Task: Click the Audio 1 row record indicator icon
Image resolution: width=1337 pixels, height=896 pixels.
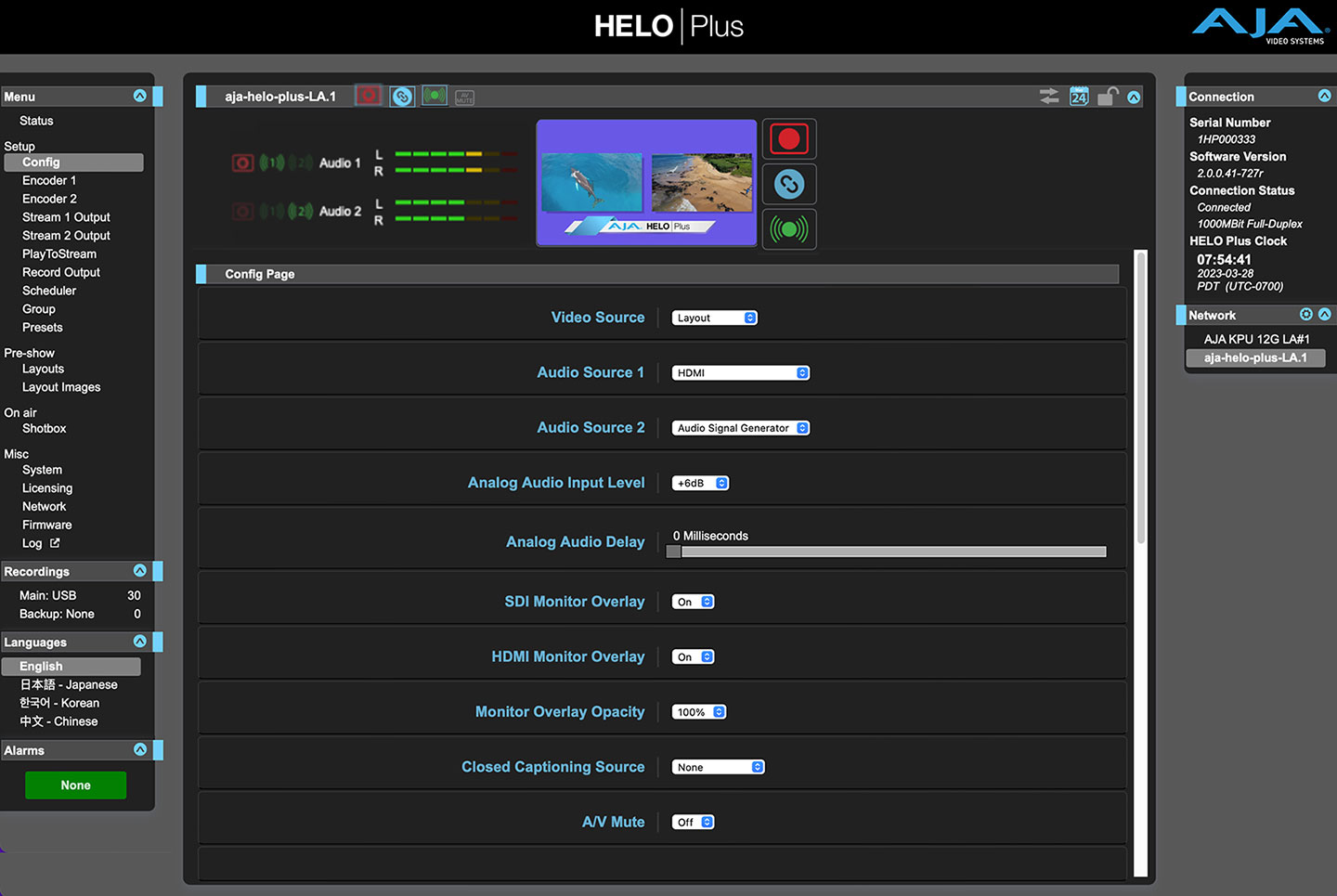Action: click(x=242, y=162)
